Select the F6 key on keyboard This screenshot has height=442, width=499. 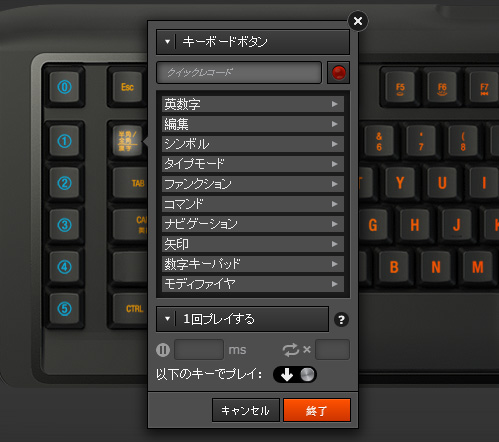tap(442, 88)
